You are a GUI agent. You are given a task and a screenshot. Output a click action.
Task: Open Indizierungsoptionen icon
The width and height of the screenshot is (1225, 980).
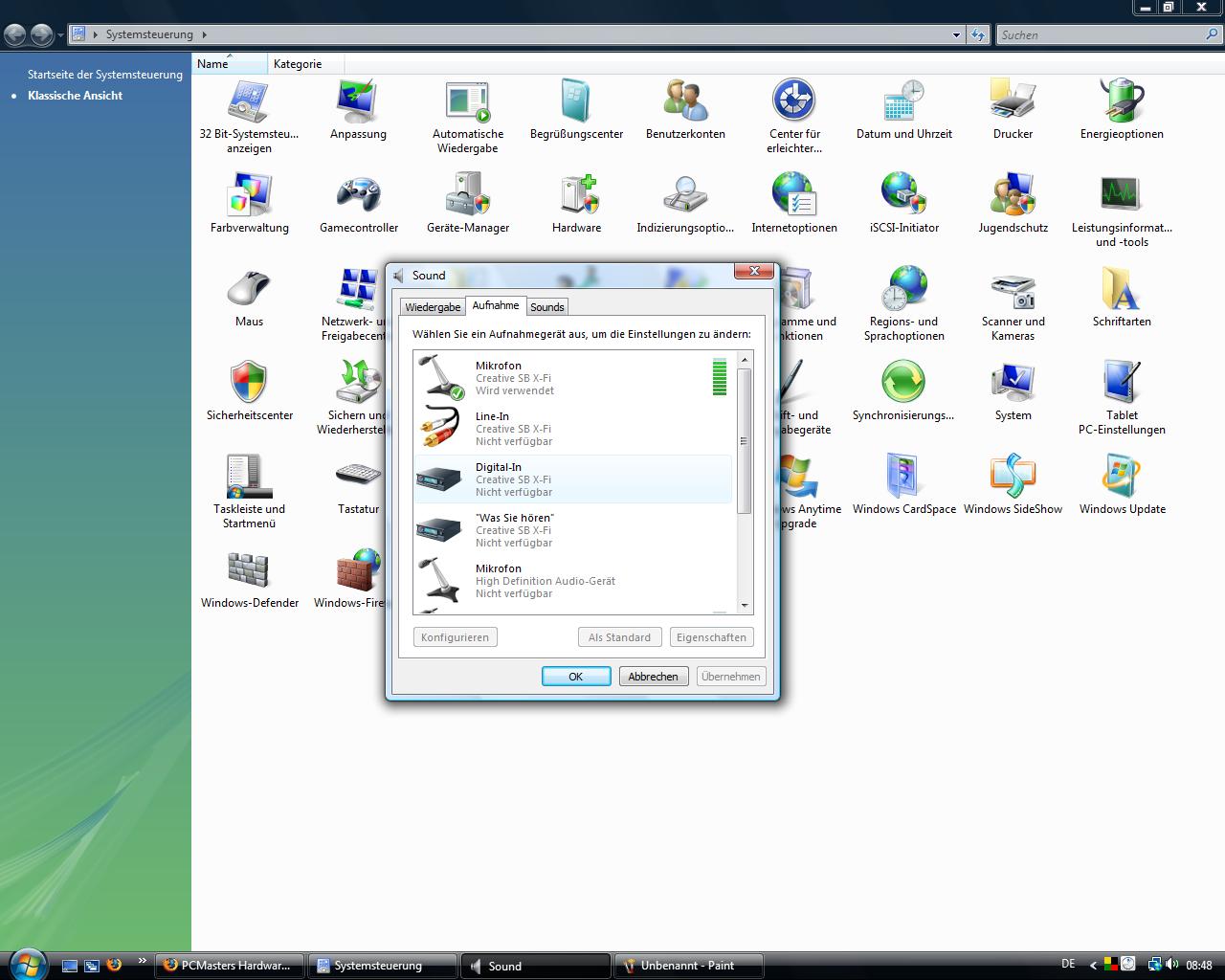[685, 195]
